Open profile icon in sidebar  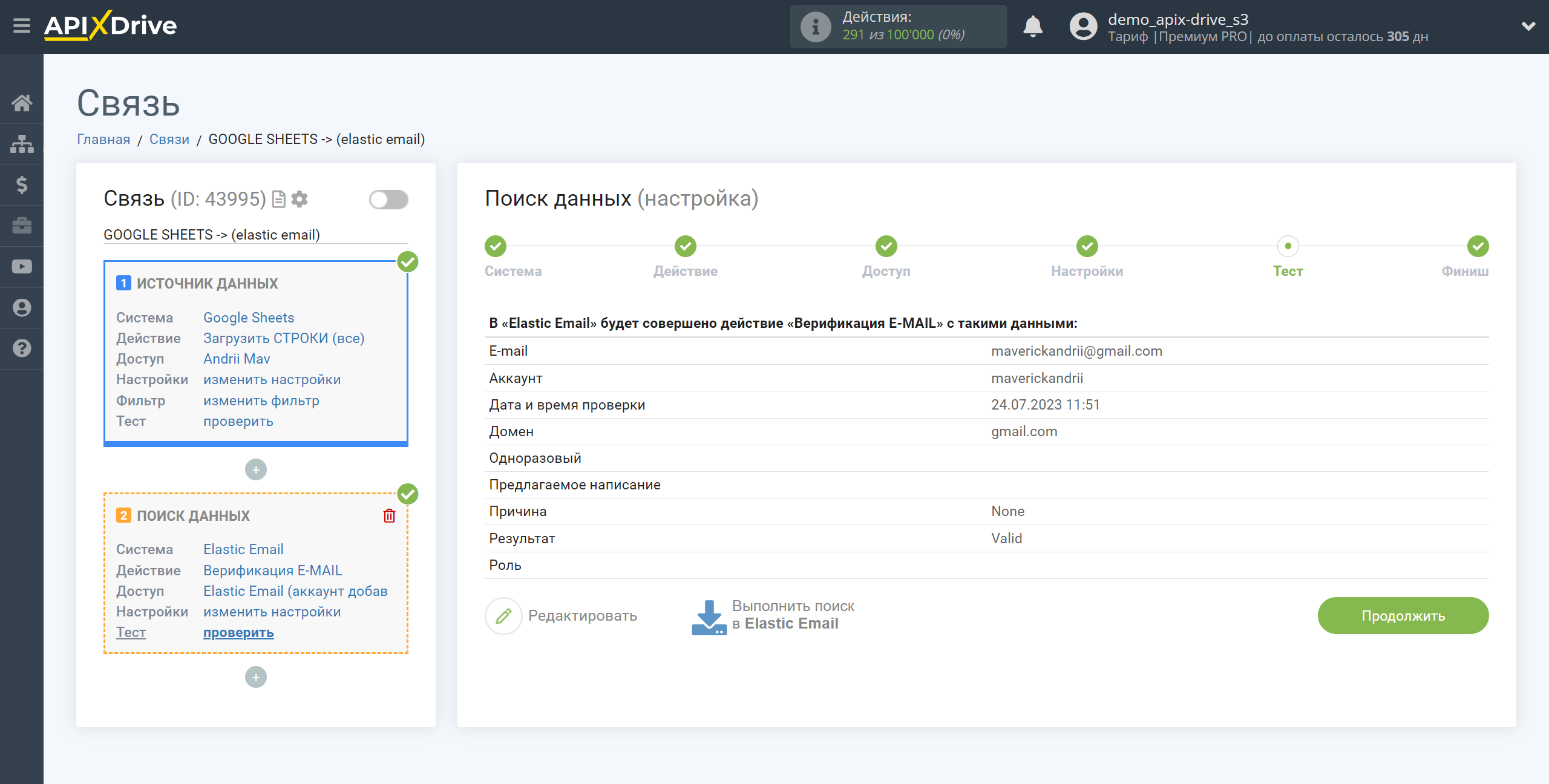pos(22,308)
